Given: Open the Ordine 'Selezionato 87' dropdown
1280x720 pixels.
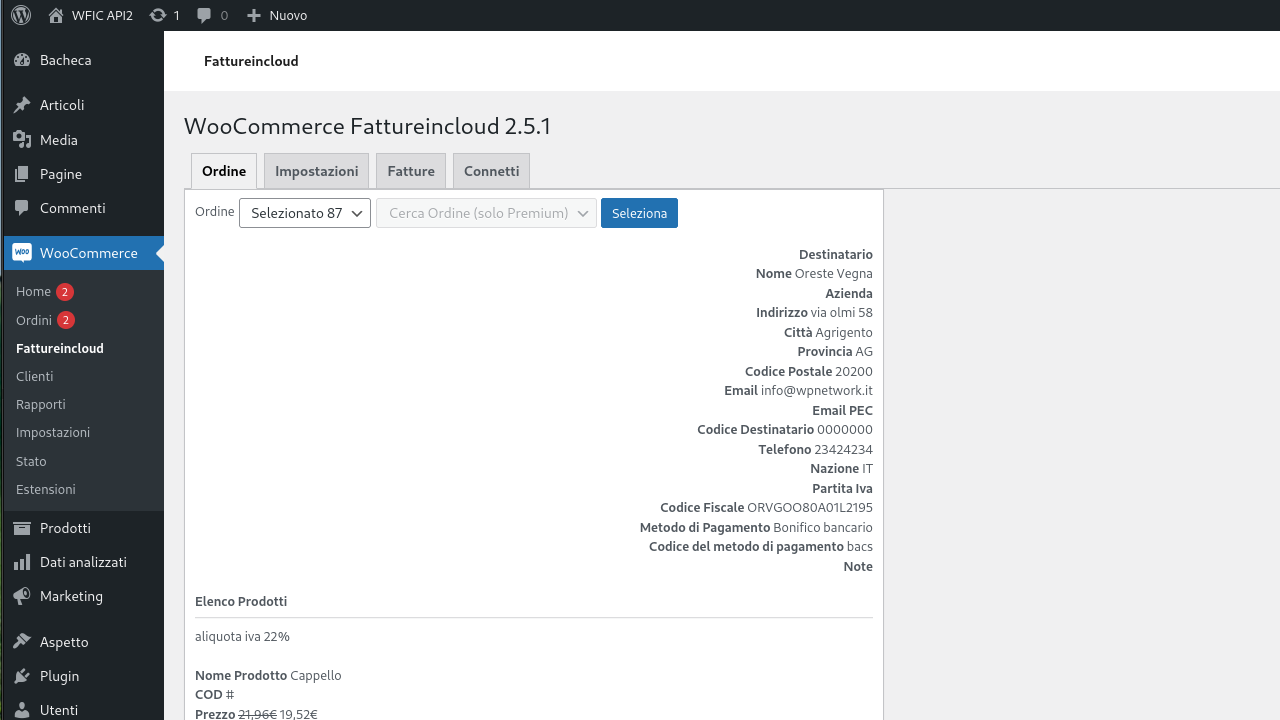Looking at the screenshot, I should [305, 213].
